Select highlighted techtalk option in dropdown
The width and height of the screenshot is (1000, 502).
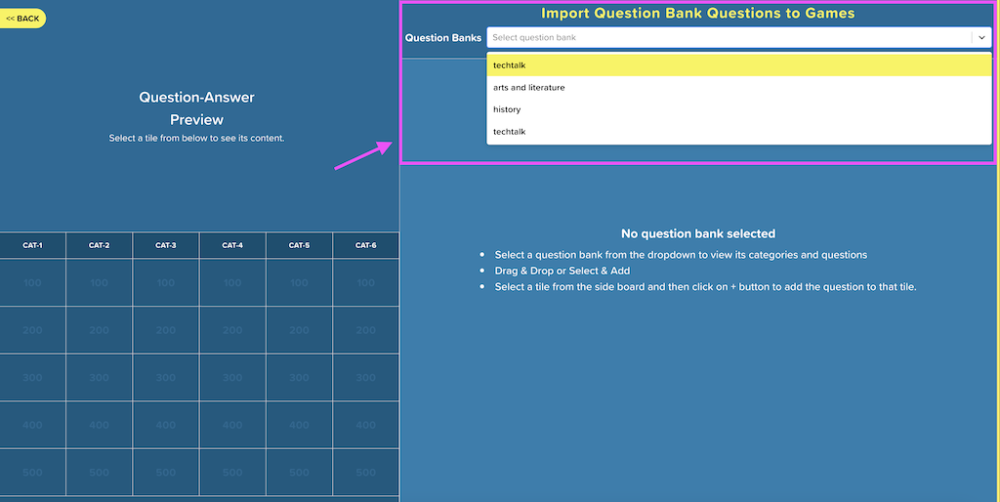(x=739, y=65)
